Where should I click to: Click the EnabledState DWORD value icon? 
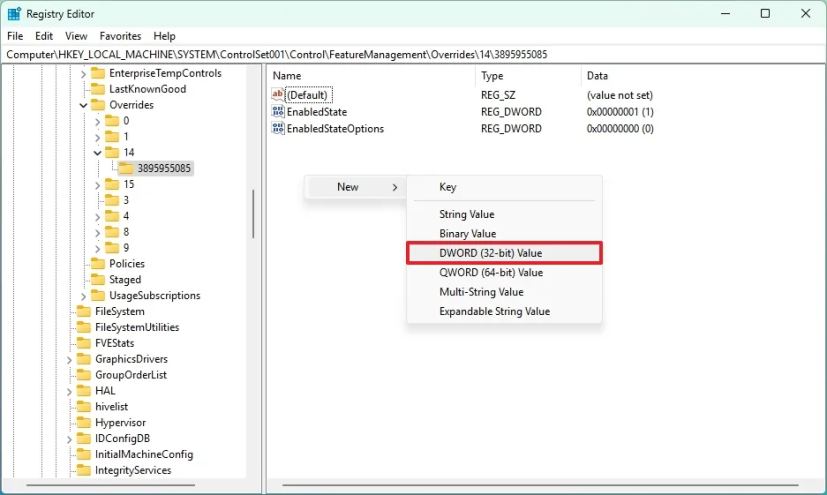tap(277, 112)
